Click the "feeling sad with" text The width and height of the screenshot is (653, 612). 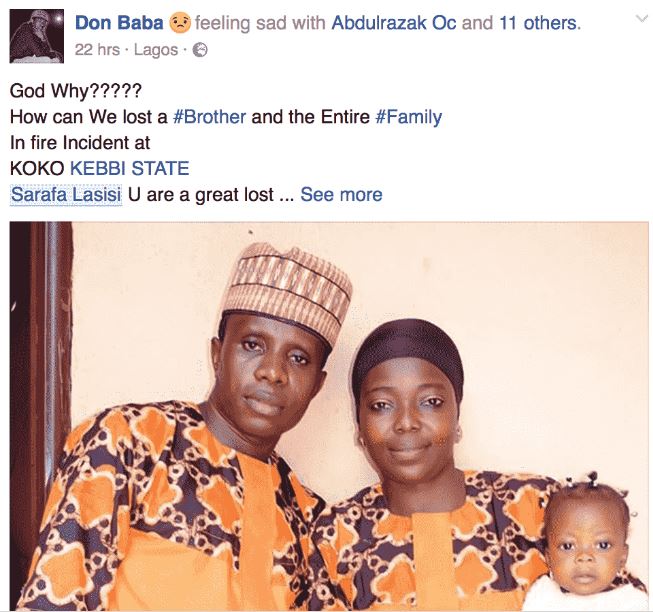(260, 23)
